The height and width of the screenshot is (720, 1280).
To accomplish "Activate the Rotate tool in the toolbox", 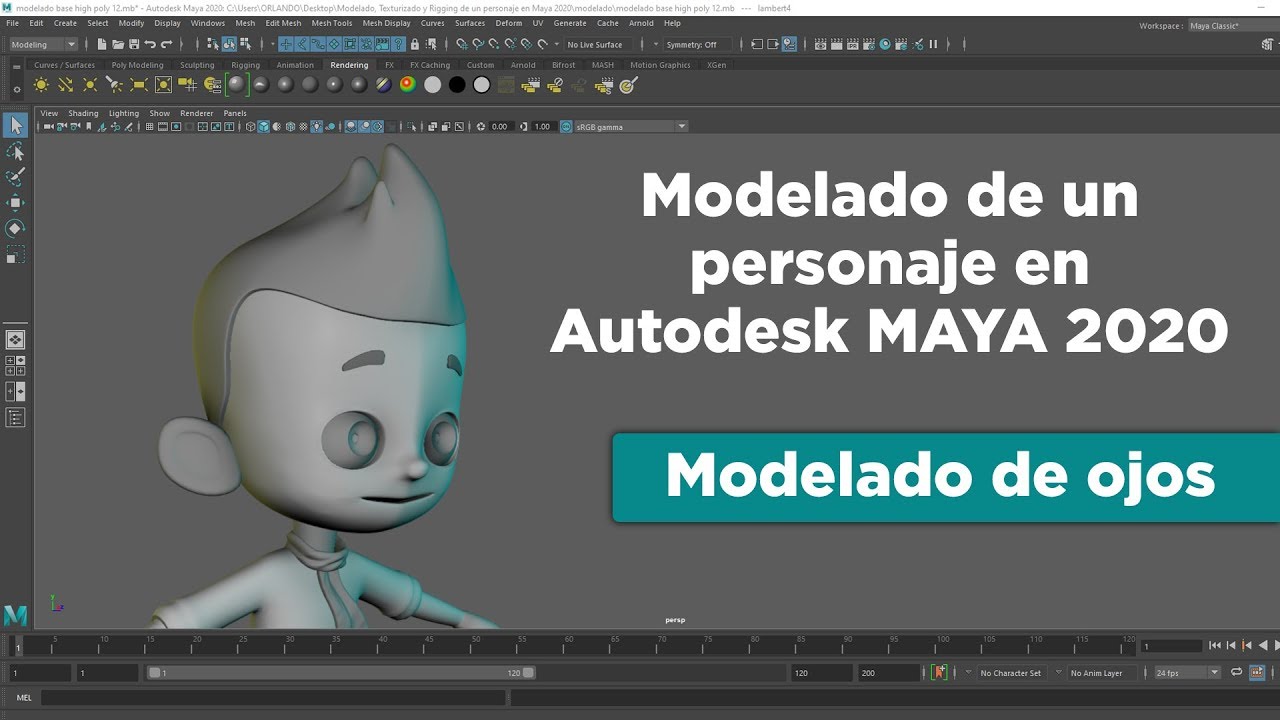I will tap(15, 229).
